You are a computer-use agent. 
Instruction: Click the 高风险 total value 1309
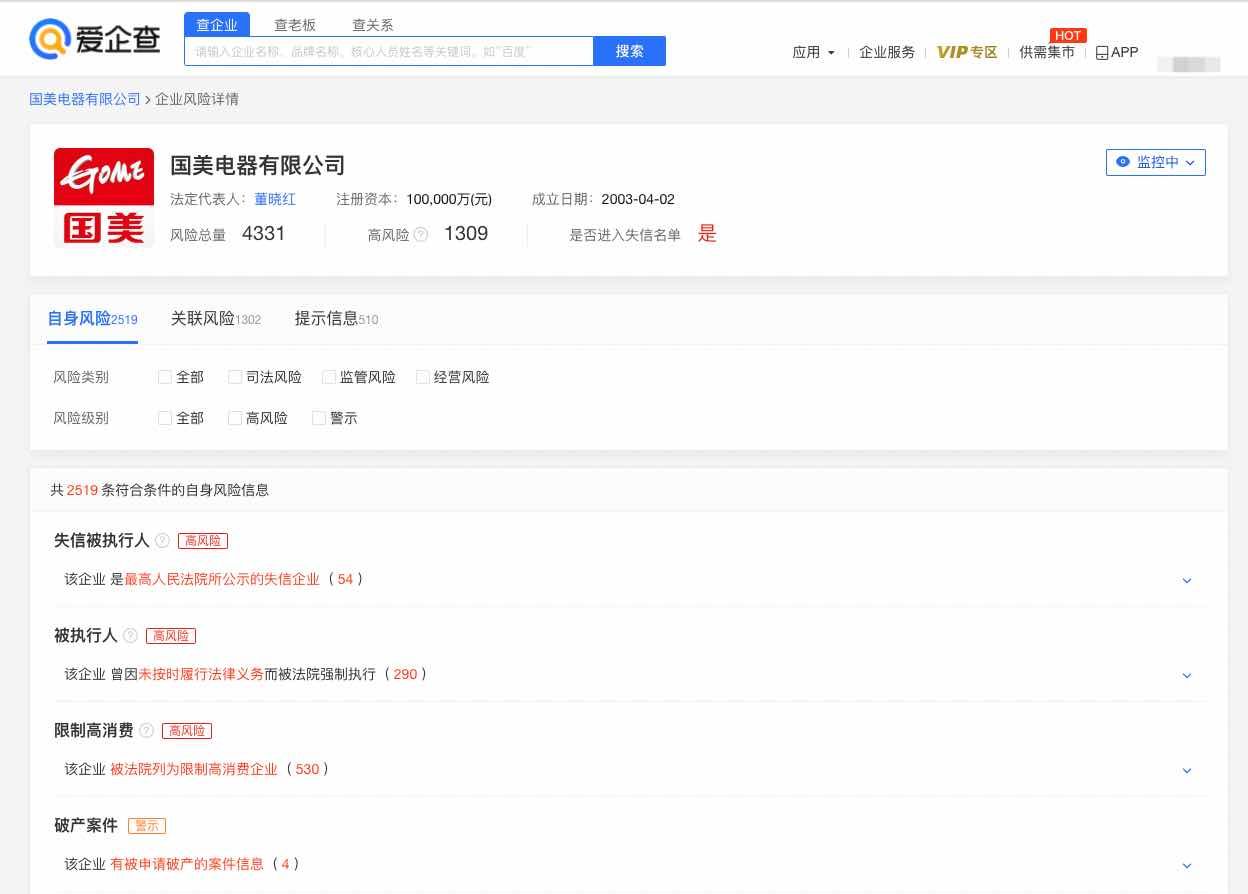click(466, 234)
